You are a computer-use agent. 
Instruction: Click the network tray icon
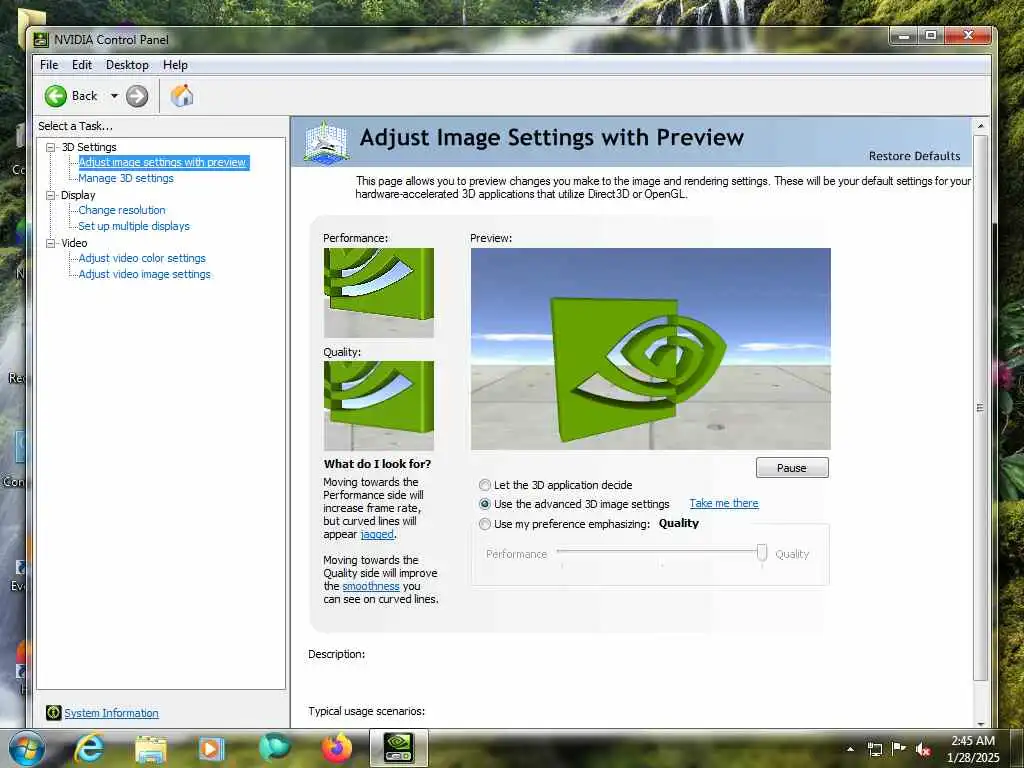pos(874,749)
